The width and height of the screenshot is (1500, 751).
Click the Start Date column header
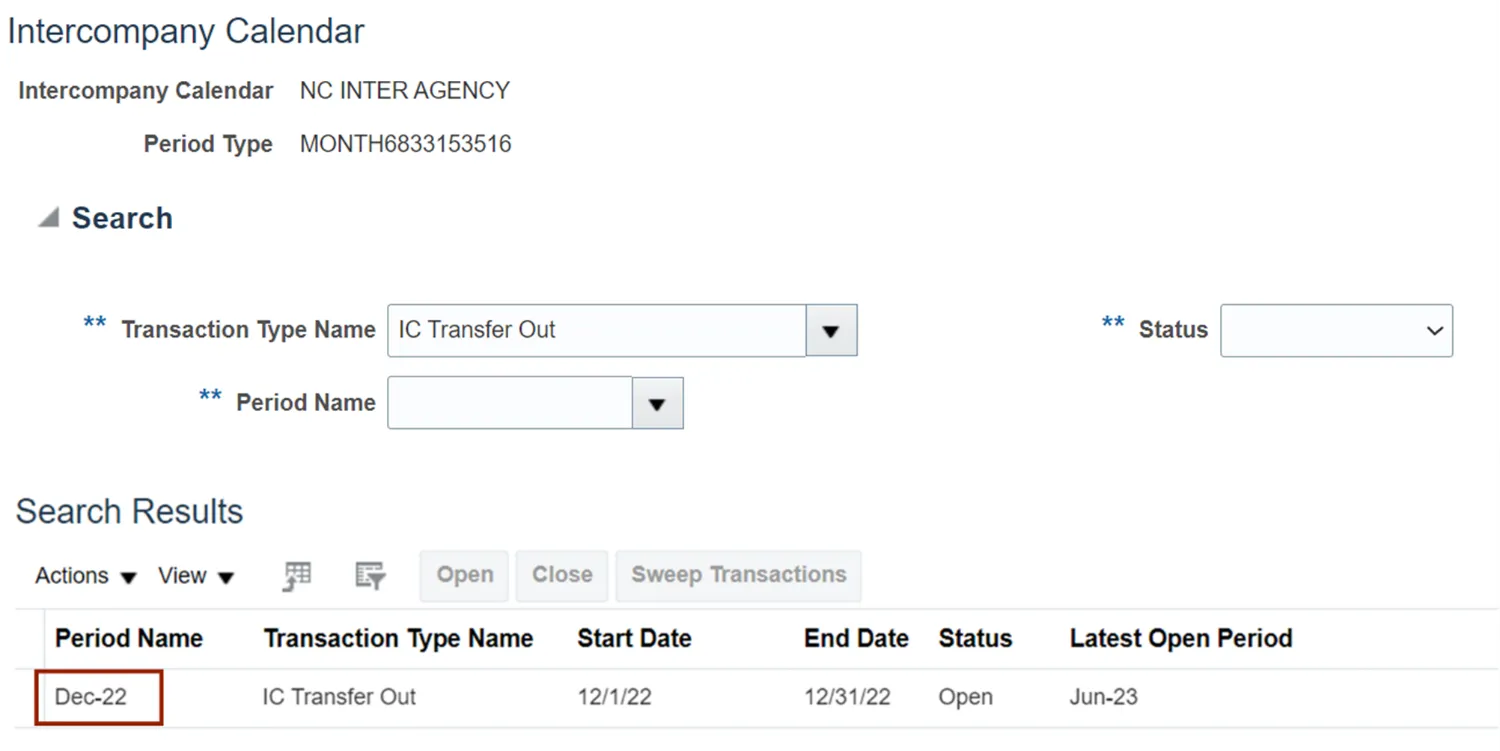pos(634,639)
